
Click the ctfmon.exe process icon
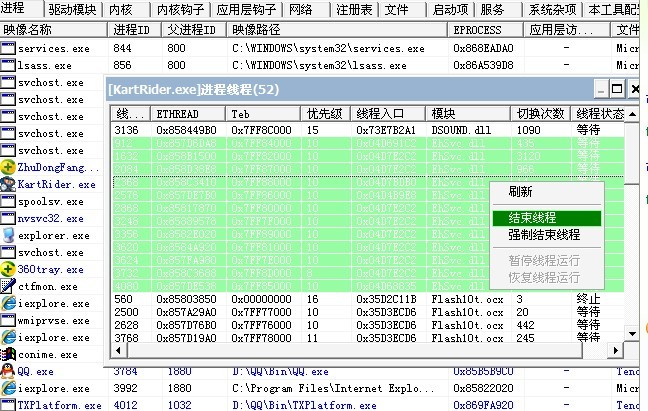pyautogui.click(x=8, y=287)
